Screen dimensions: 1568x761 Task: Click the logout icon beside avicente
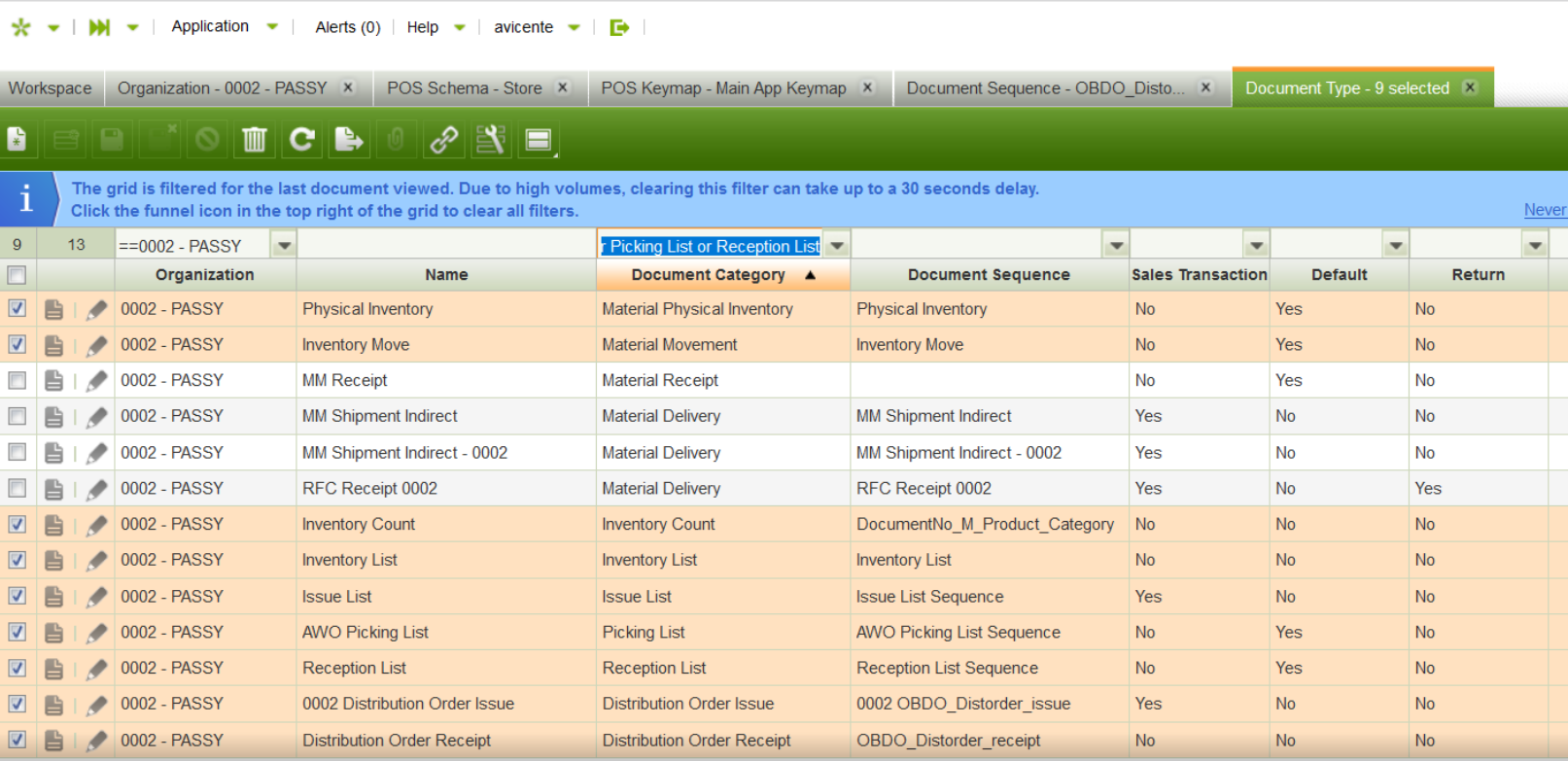tap(619, 27)
